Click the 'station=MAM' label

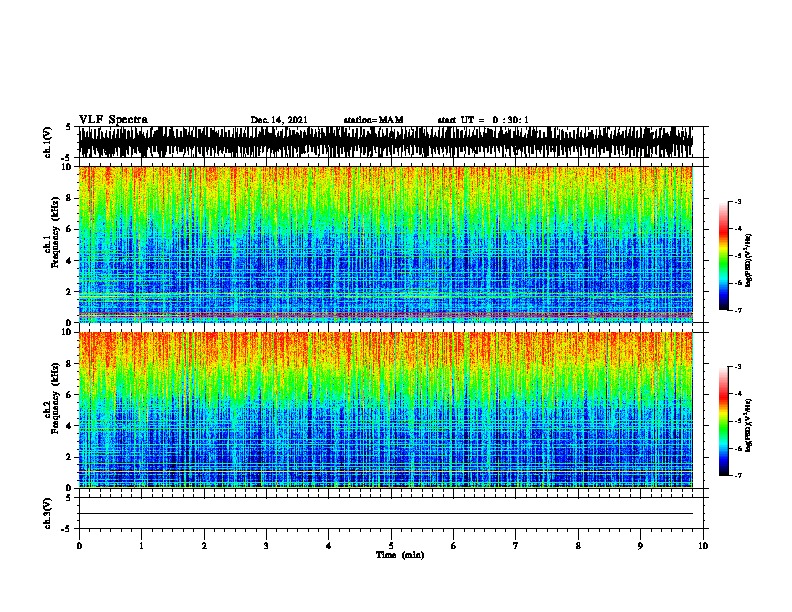373,120
